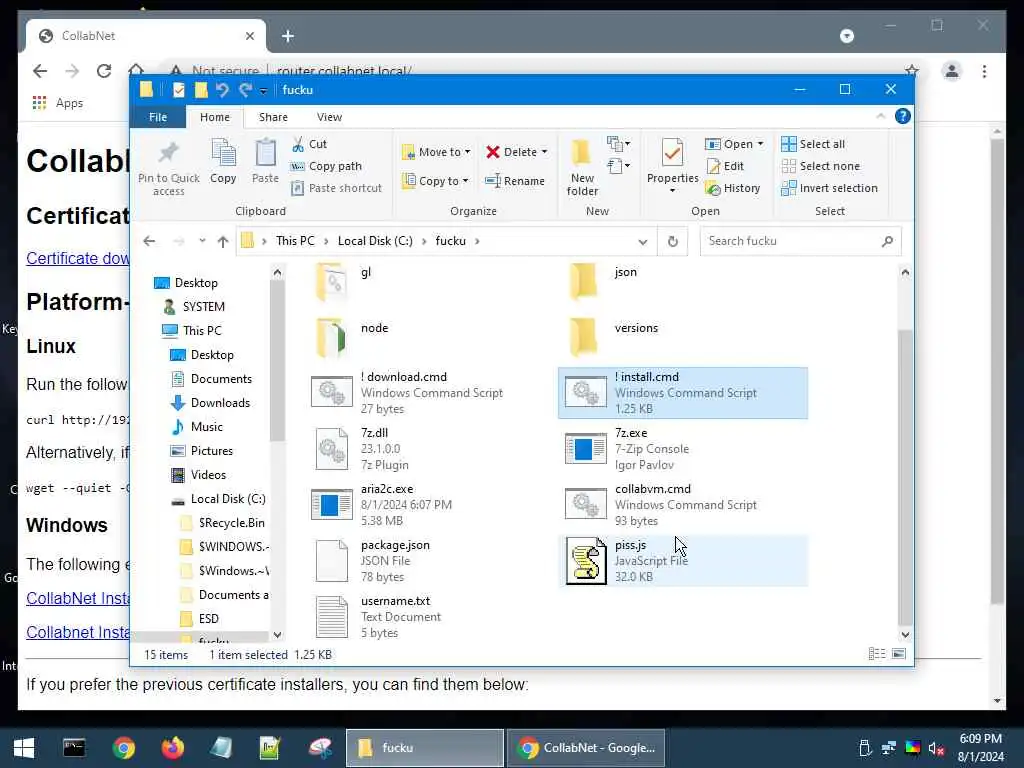Image resolution: width=1024 pixels, height=768 pixels.
Task: Click Copy path in Clipboard group
Action: pyautogui.click(x=327, y=167)
